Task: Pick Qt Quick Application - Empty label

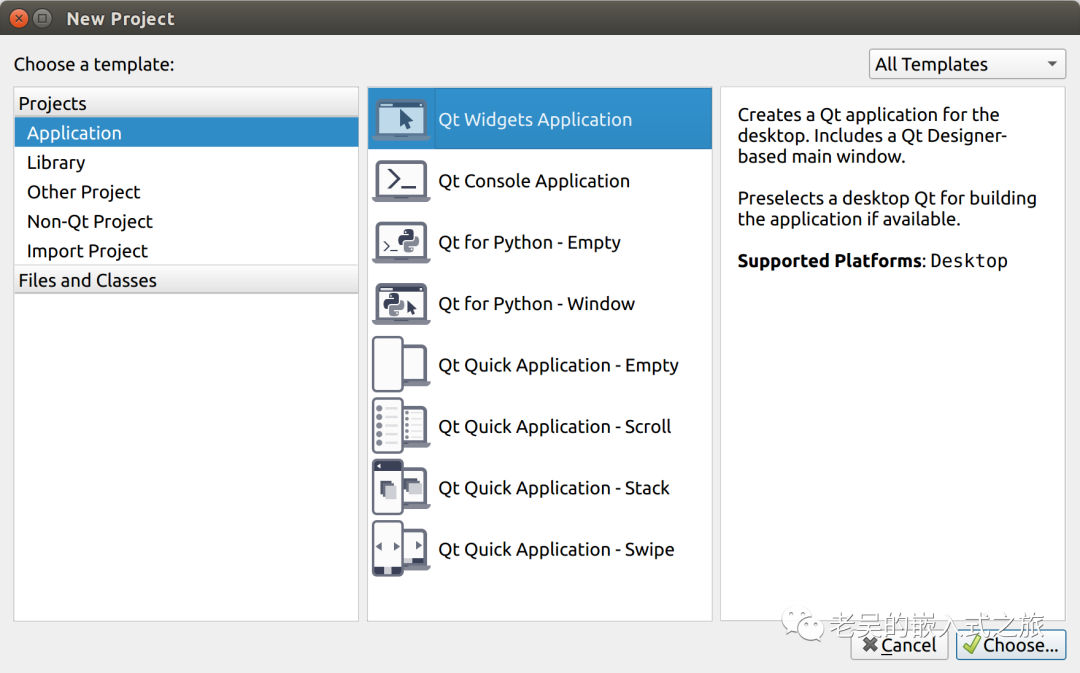Action: click(x=559, y=365)
